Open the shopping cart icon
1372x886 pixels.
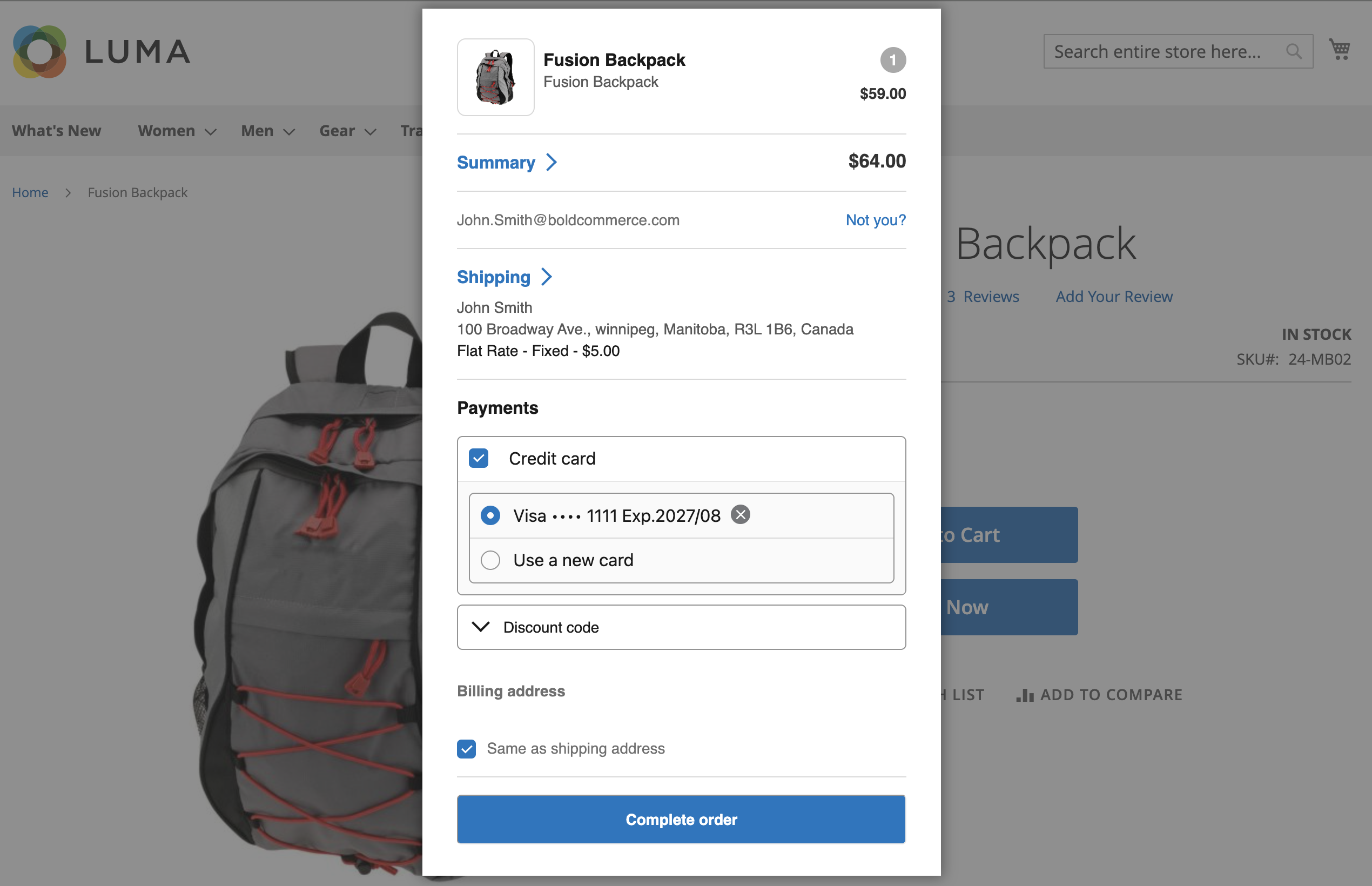pos(1340,50)
